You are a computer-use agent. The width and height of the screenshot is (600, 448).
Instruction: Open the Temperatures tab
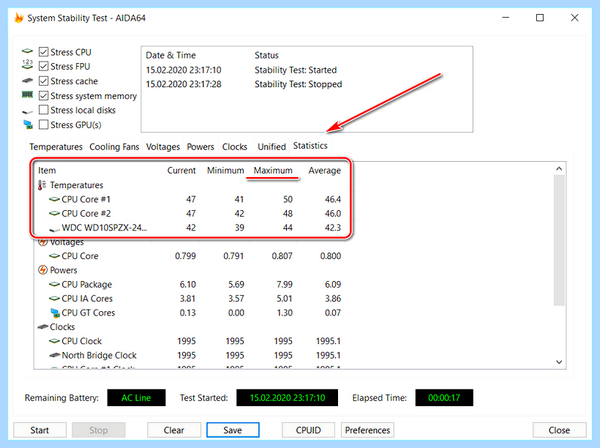(56, 147)
